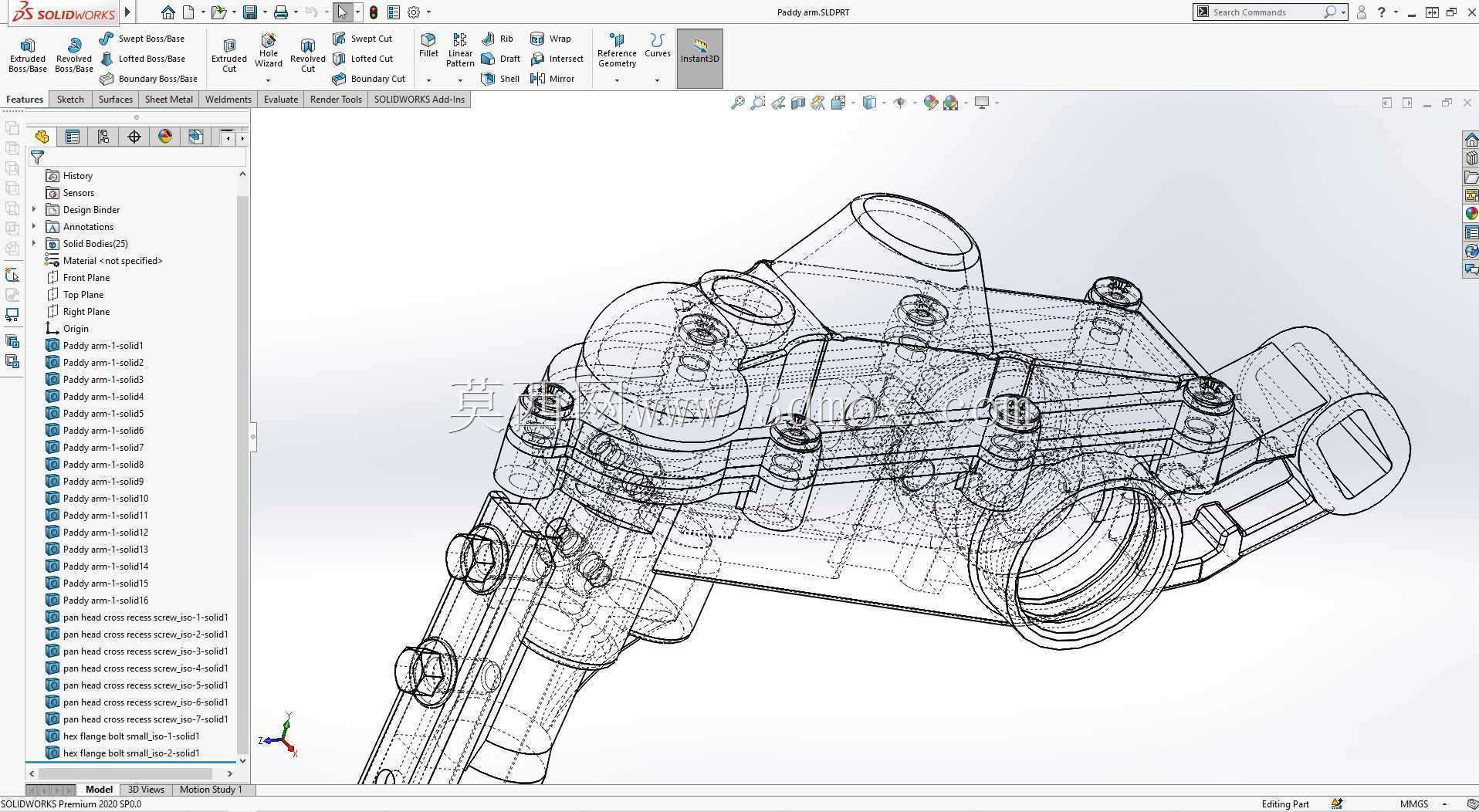The height and width of the screenshot is (812, 1479).
Task: Open Reference Geometry
Action: tap(617, 50)
